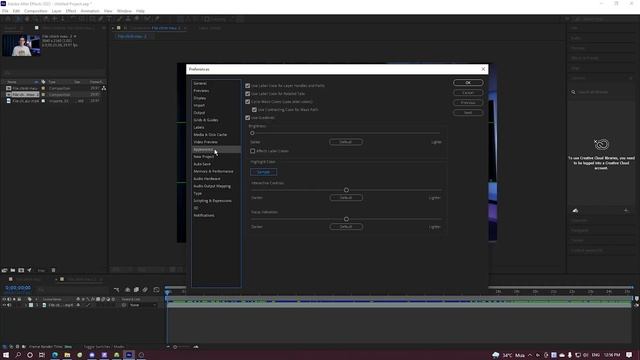The width and height of the screenshot is (640, 360).
Task: Click Highlight Color Sample swatch
Action: tap(263, 172)
